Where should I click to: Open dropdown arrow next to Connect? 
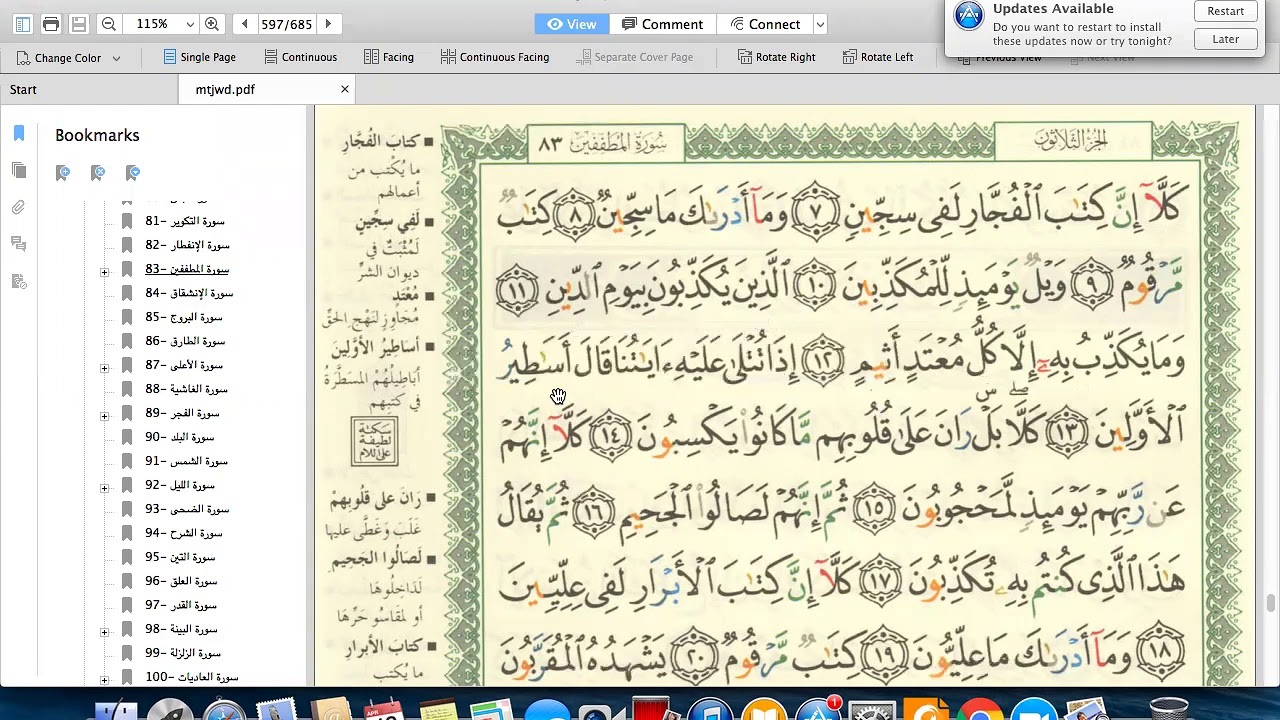coord(820,24)
